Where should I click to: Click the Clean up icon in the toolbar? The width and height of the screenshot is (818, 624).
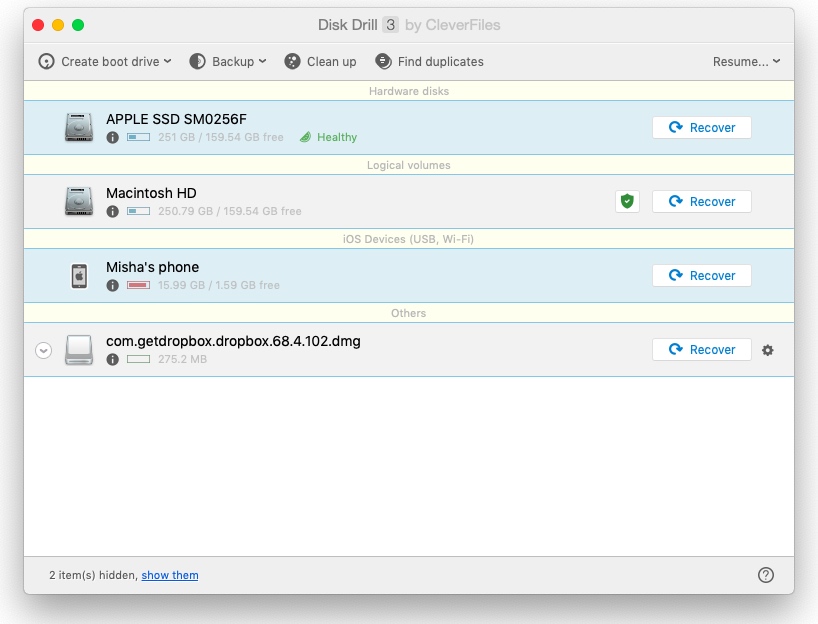pyautogui.click(x=292, y=62)
